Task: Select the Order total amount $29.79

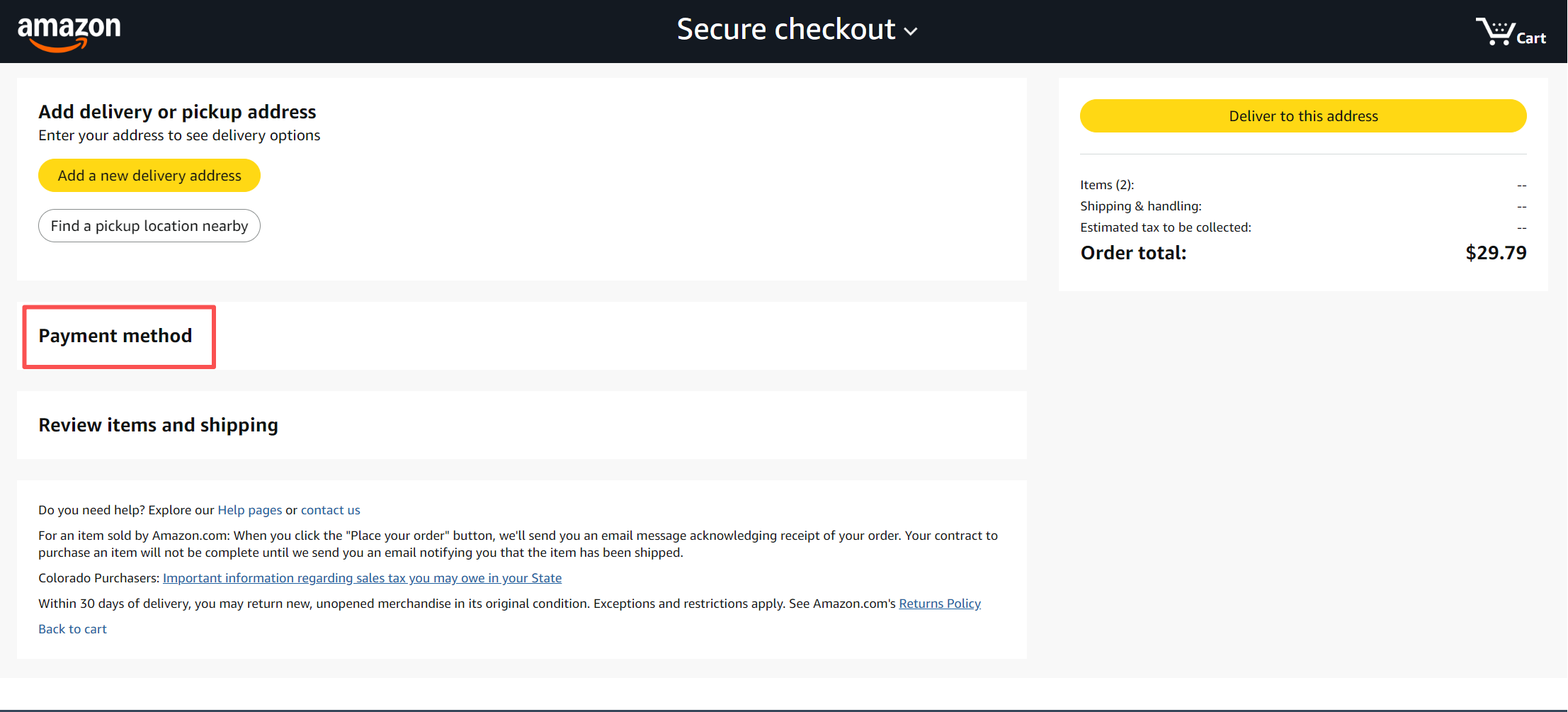Action: click(1496, 253)
